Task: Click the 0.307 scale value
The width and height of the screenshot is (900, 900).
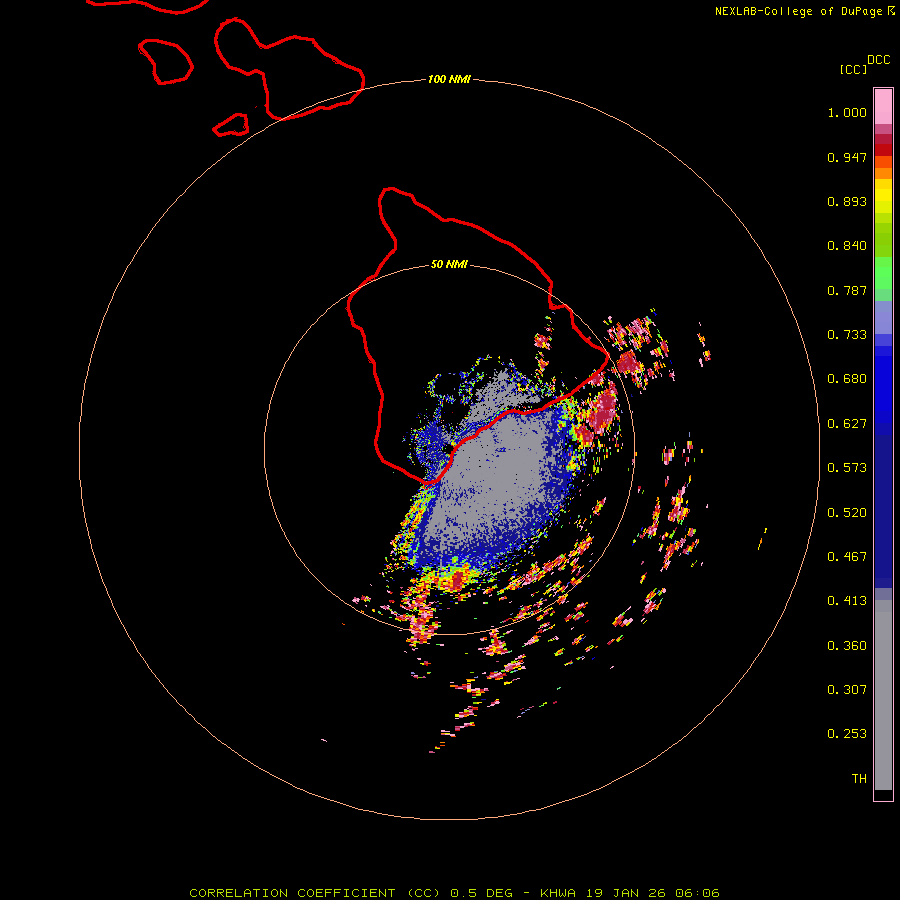Action: tap(847, 690)
